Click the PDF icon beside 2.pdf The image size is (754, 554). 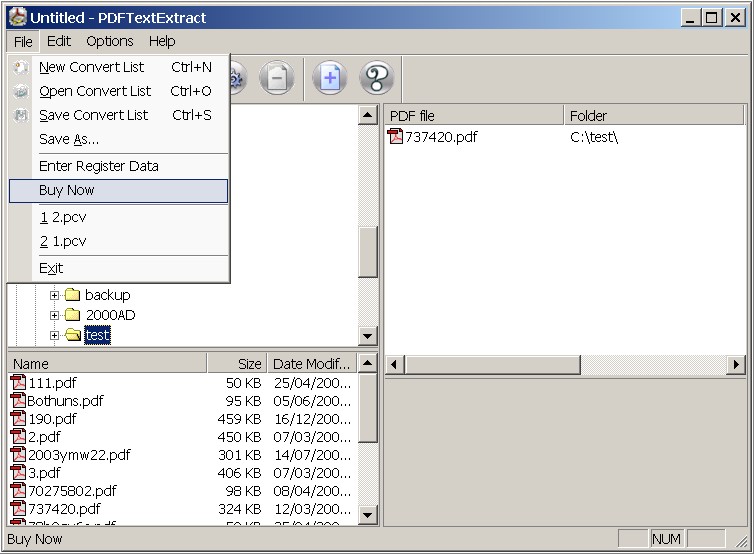click(x=18, y=436)
